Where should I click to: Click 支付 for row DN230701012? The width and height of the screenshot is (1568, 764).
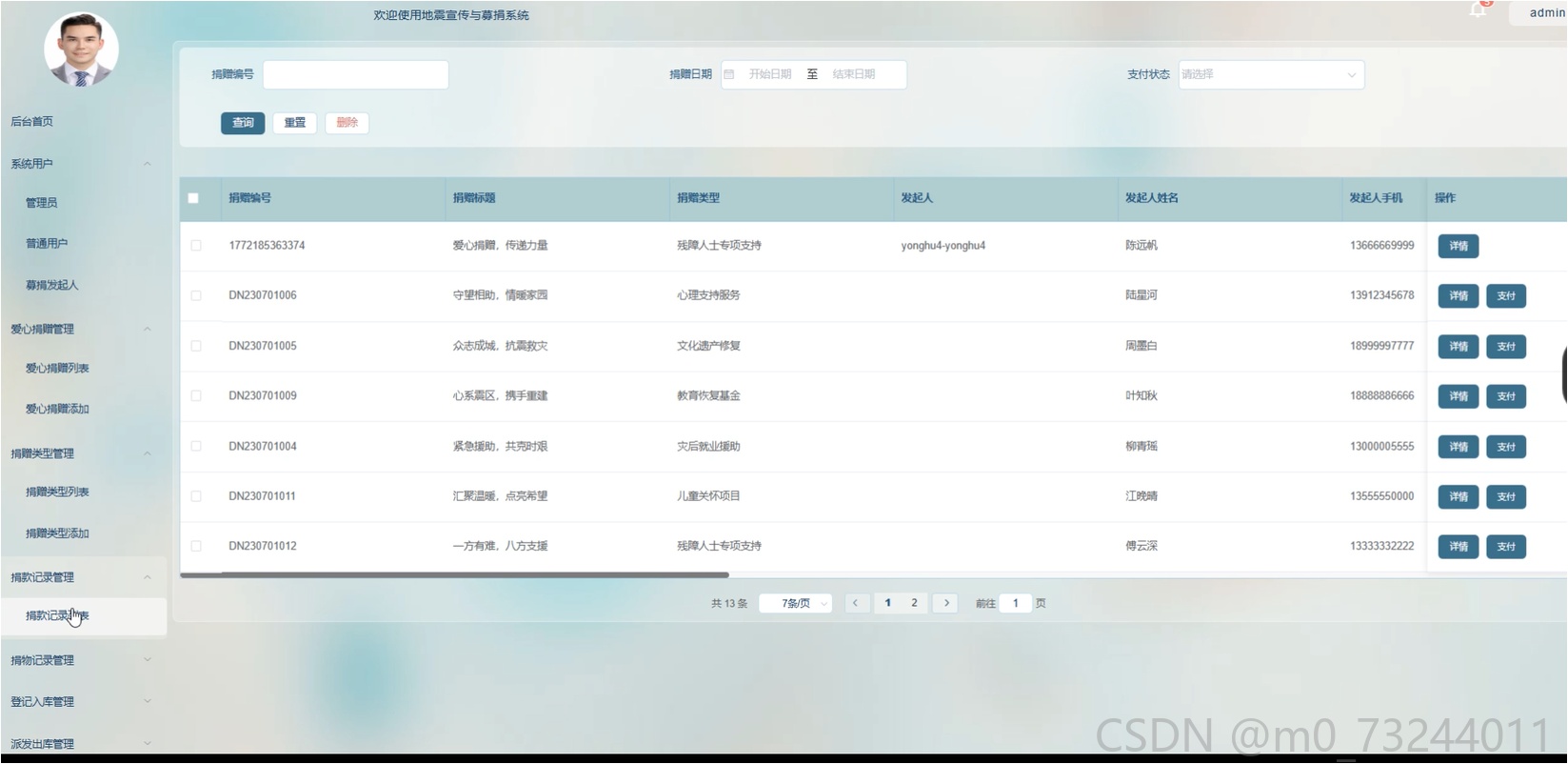click(1506, 547)
